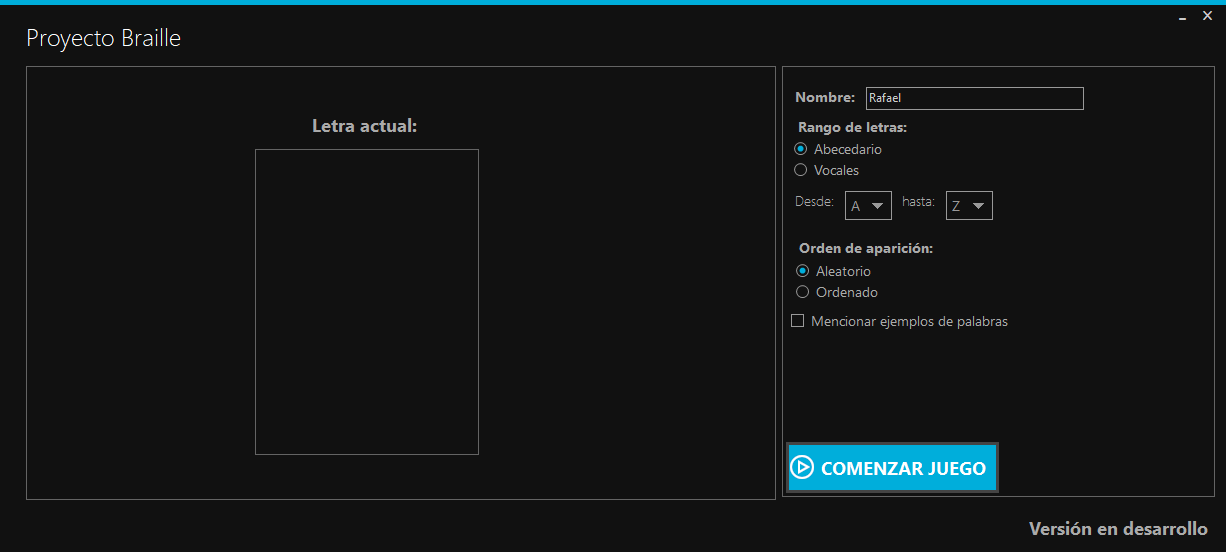The image size is (1226, 552).
Task: Start the game with COMENZAR JUEGO text
Action: (x=903, y=468)
